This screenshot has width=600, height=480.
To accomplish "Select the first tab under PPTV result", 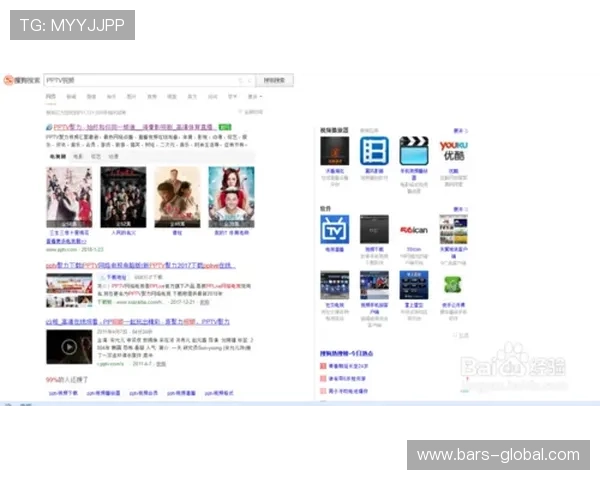I will click(x=58, y=156).
